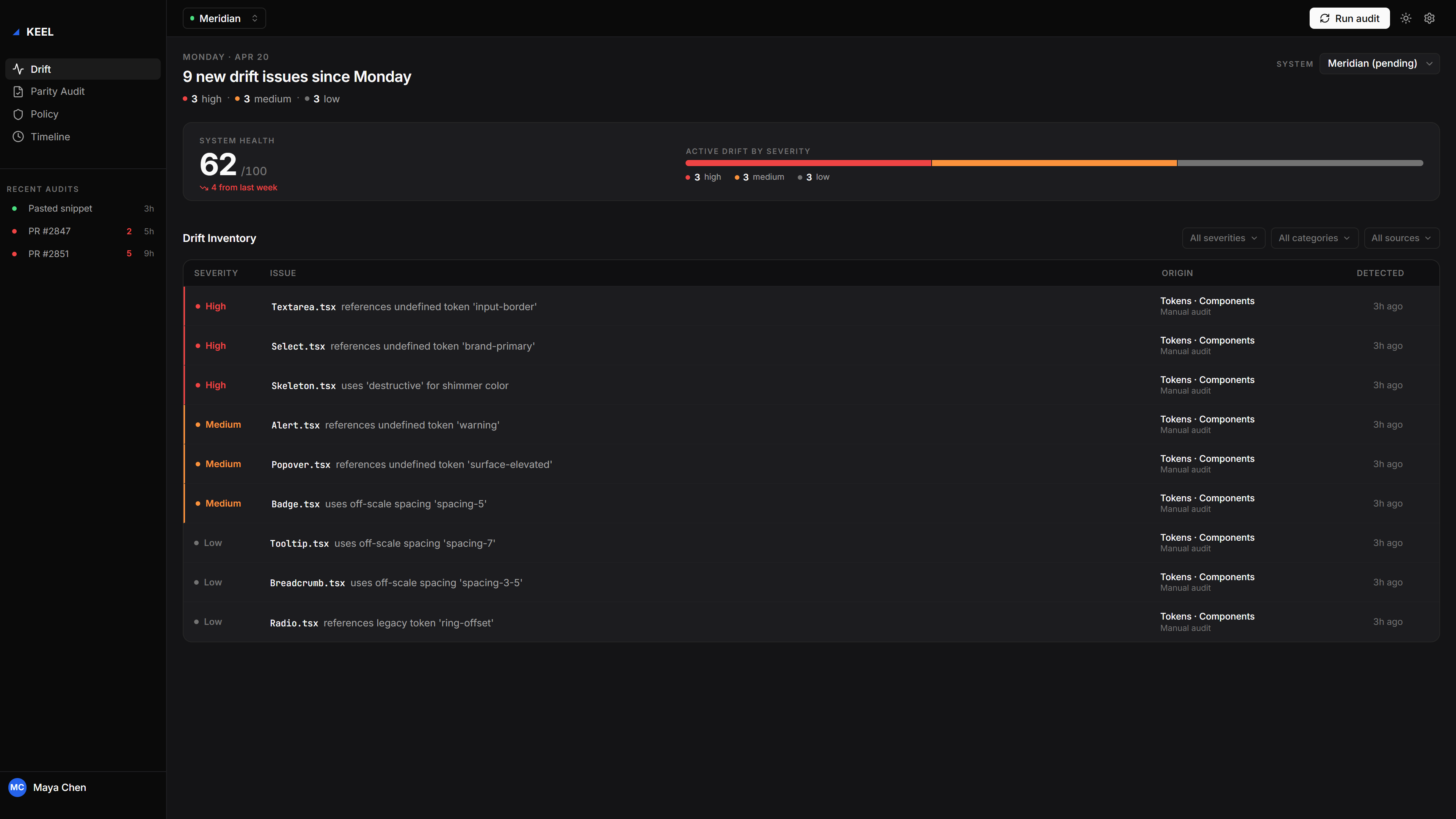Viewport: 1456px width, 819px height.
Task: Click the '3 medium' count under the heading
Action: (264, 99)
